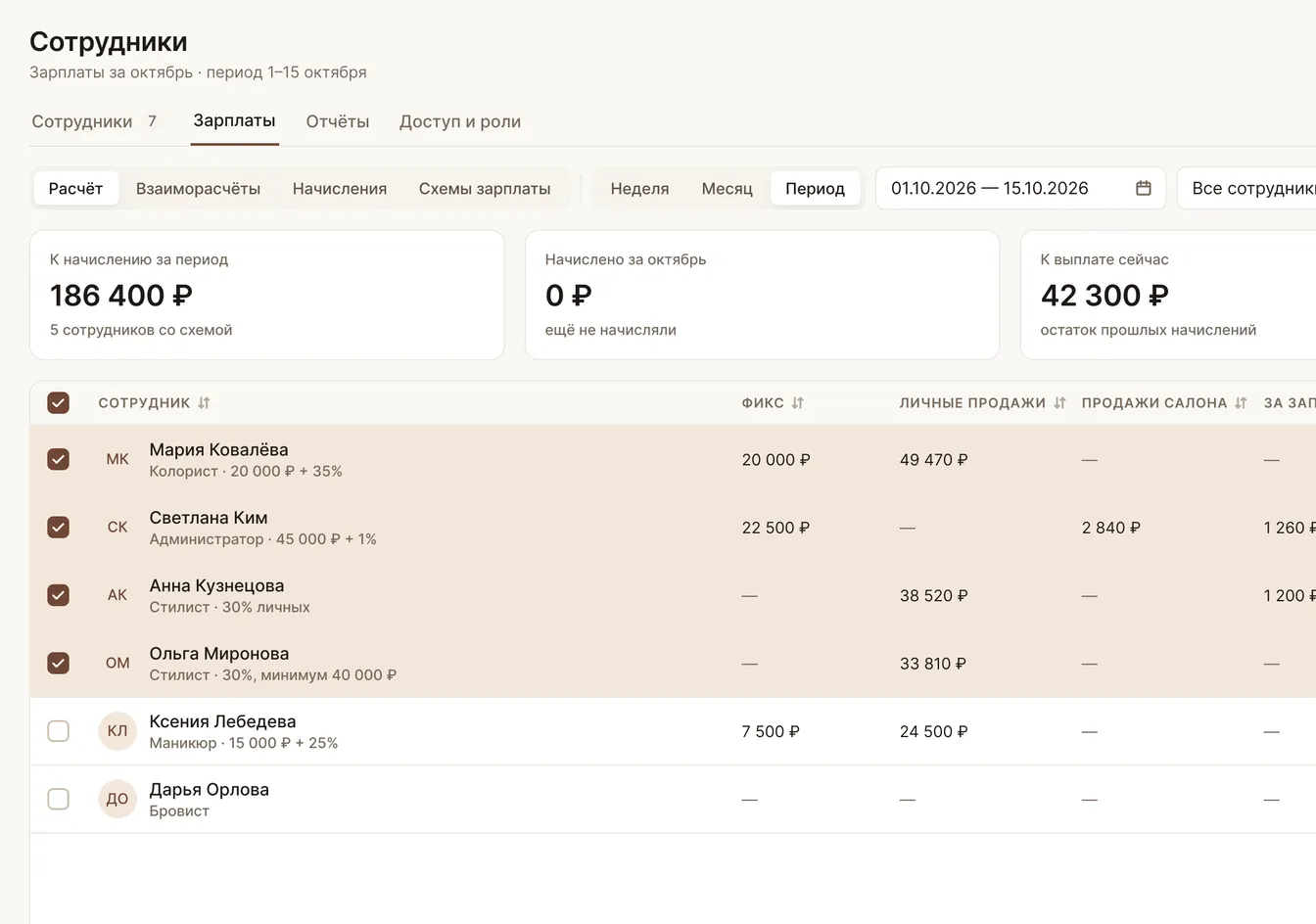
Task: Check the Ксения Лебедева row checkbox
Action: tap(59, 731)
